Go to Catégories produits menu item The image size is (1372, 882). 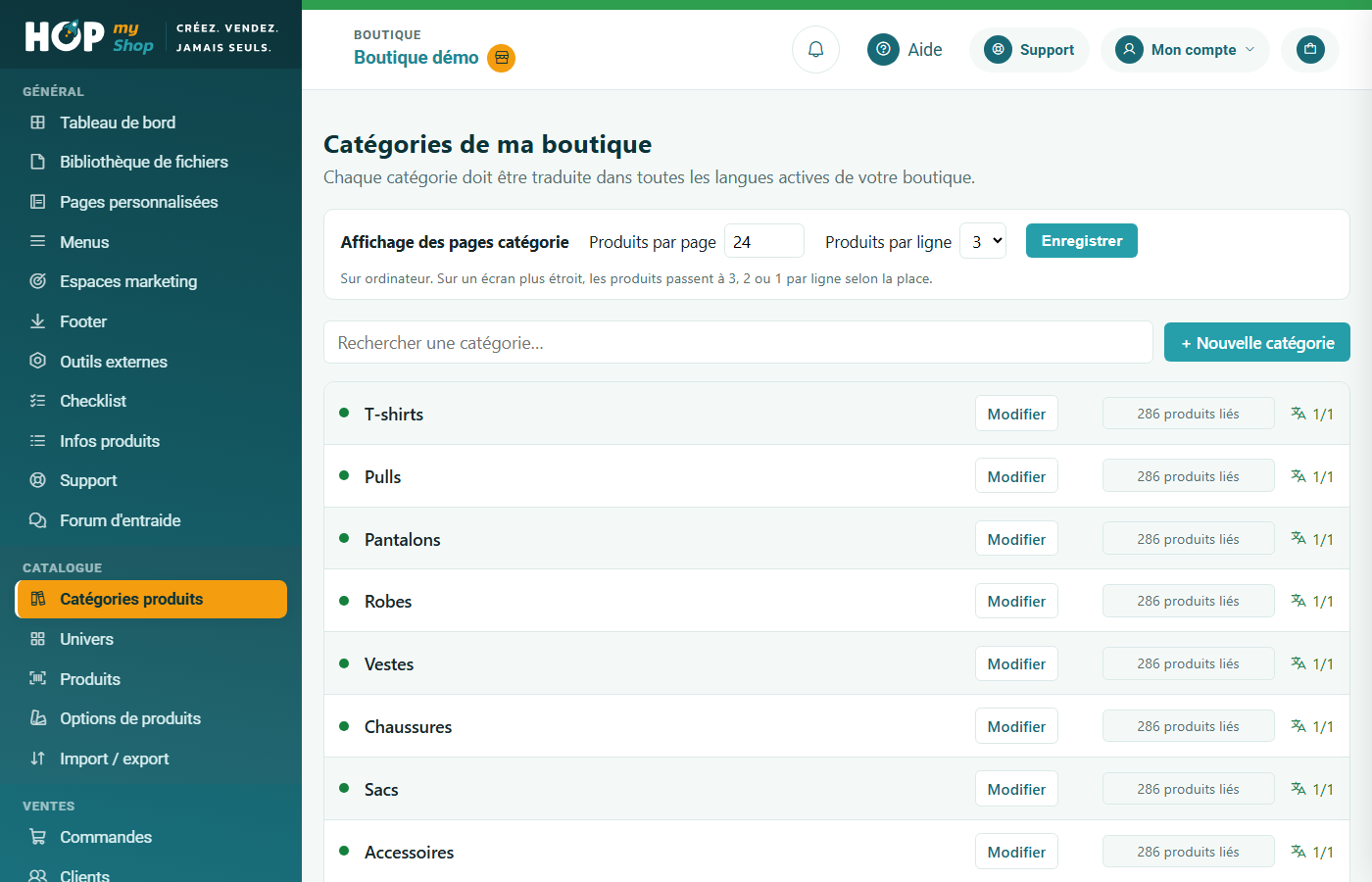[x=151, y=599]
